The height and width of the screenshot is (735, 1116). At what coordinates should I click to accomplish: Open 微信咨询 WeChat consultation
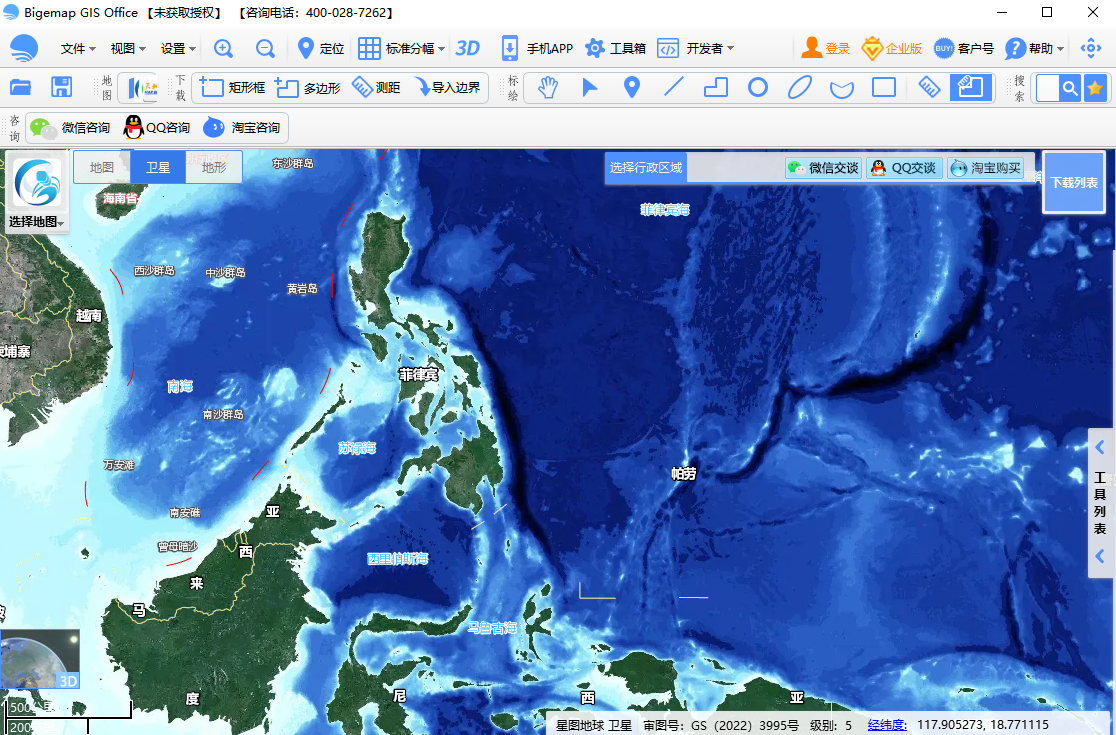[x=70, y=127]
